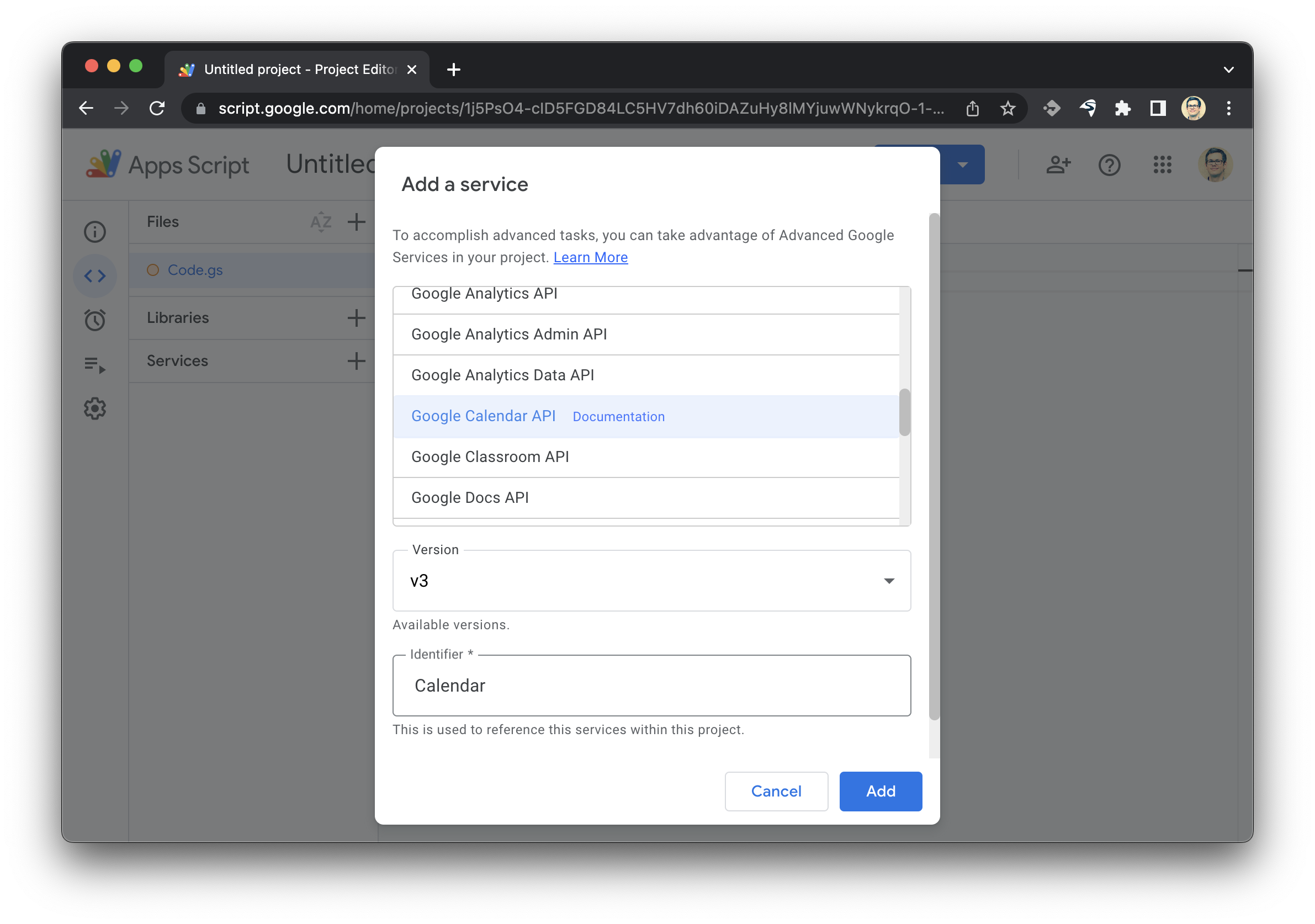Screen dimensions: 1315x924
Task: Click the Learn More documentation link
Action: click(x=591, y=256)
